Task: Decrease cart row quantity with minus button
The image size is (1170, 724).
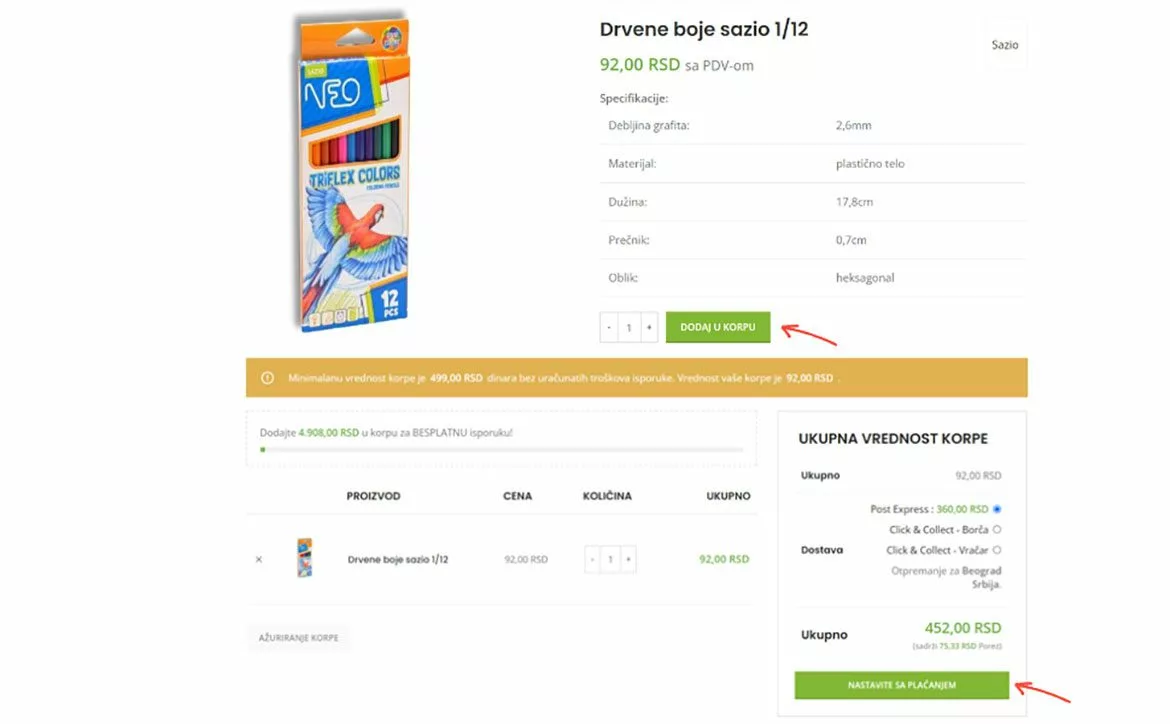Action: tap(592, 559)
